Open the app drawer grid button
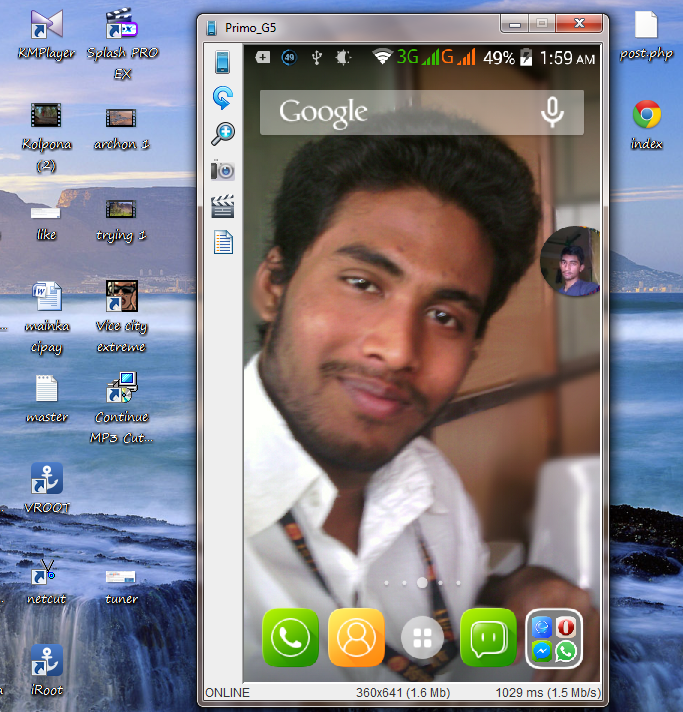Image resolution: width=683 pixels, height=712 pixels. point(422,638)
